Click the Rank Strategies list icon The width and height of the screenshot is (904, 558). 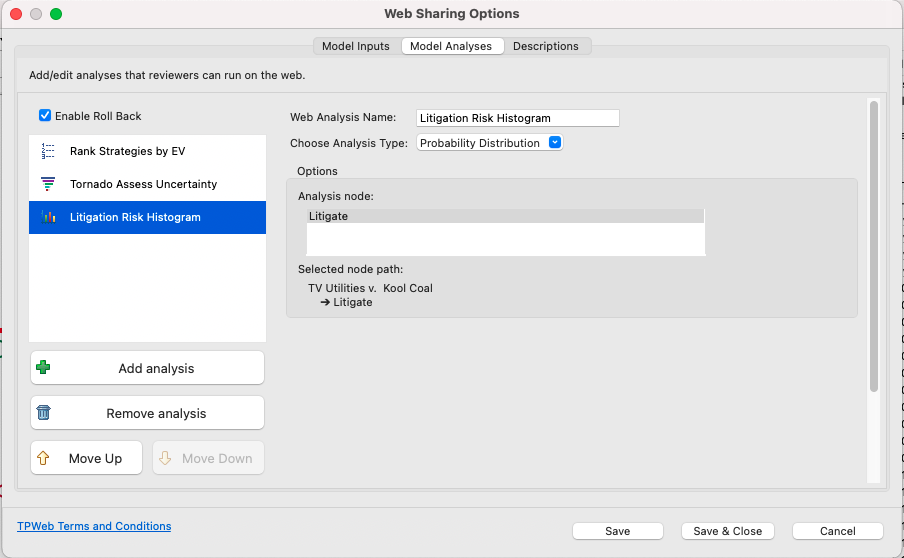pyautogui.click(x=48, y=152)
